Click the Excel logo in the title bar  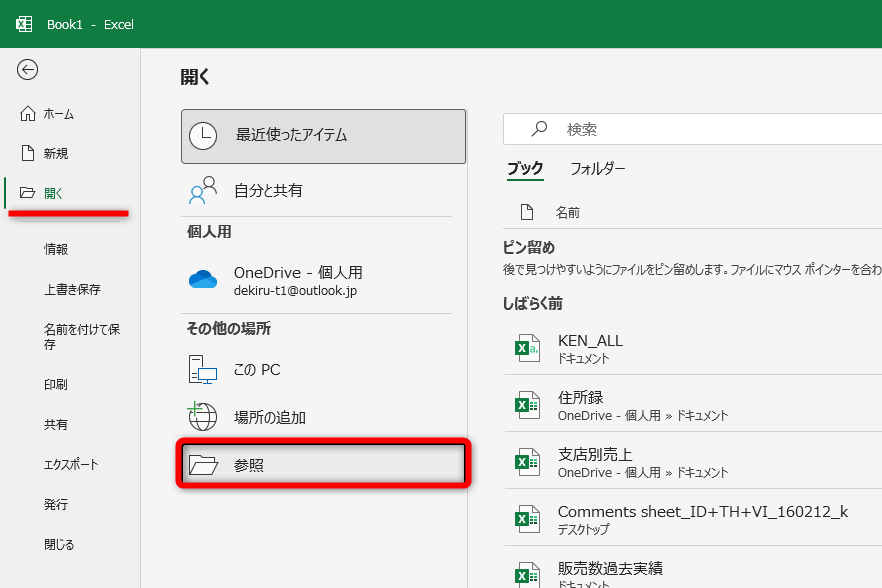(24, 24)
